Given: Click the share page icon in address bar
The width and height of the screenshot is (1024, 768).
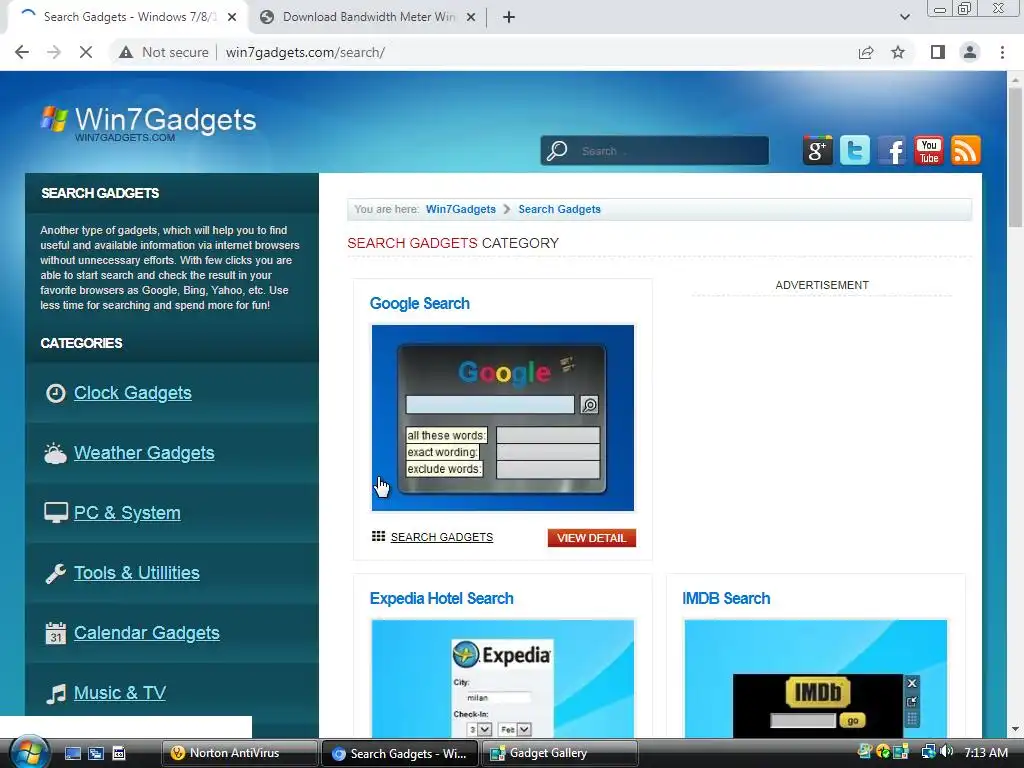Looking at the screenshot, I should (866, 52).
